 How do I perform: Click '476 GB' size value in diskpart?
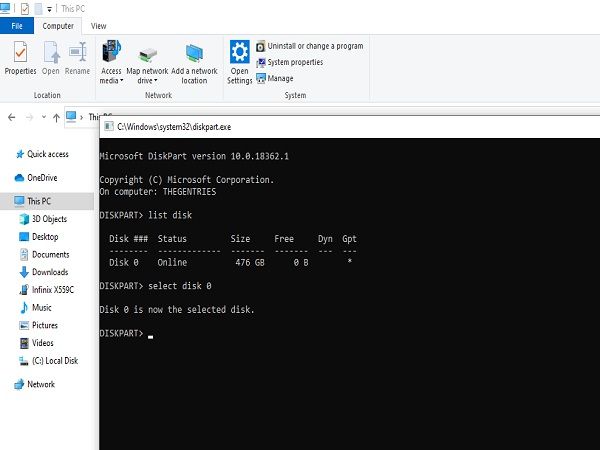[249, 262]
